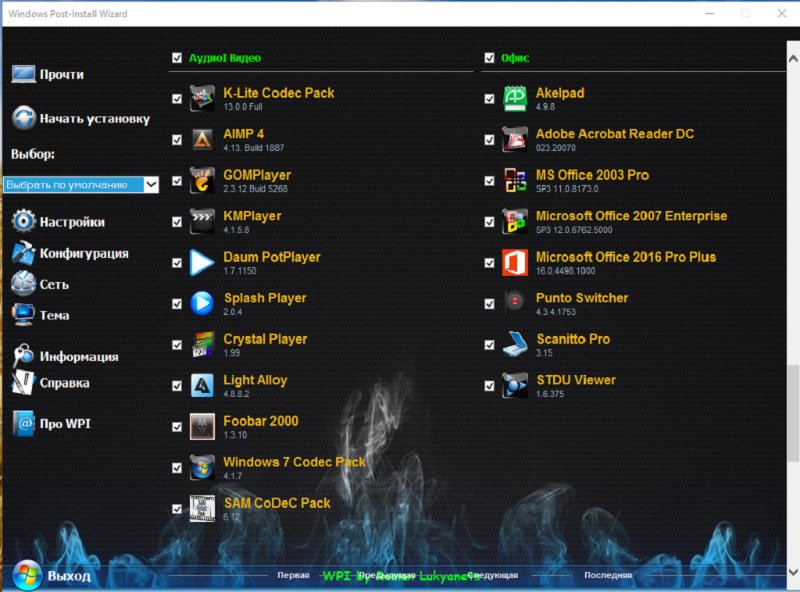Viewport: 800px width, 592px height.
Task: Toggle the Foobar 2000 checkbox
Action: pos(177,427)
